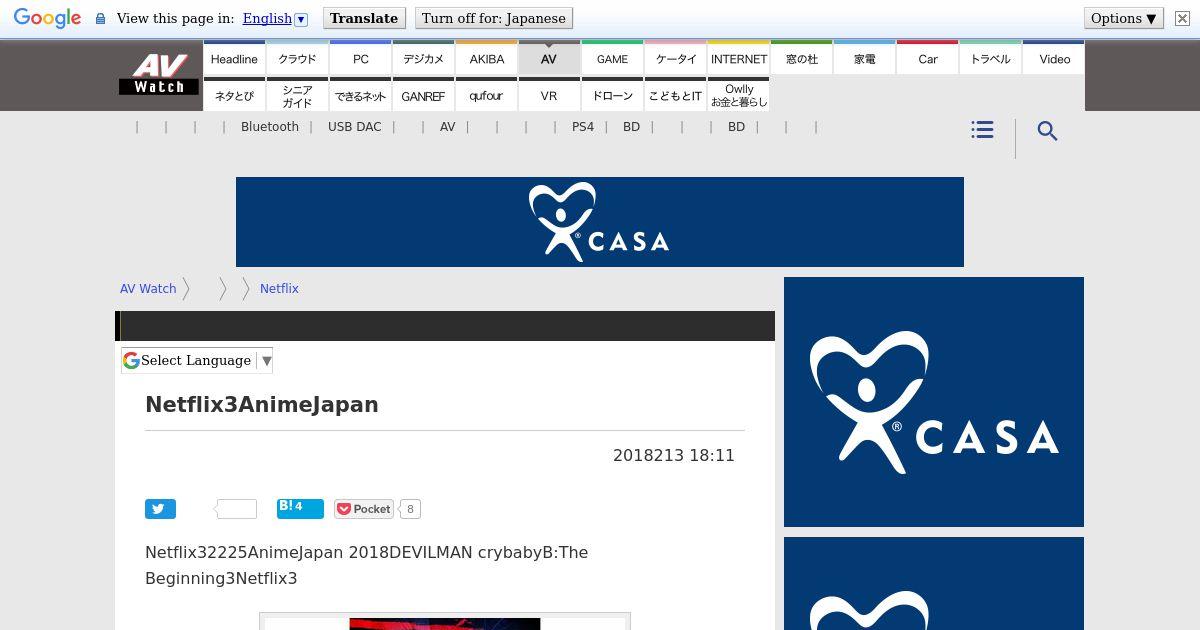Open the English language dropdown
1200x630 pixels.
275,19
